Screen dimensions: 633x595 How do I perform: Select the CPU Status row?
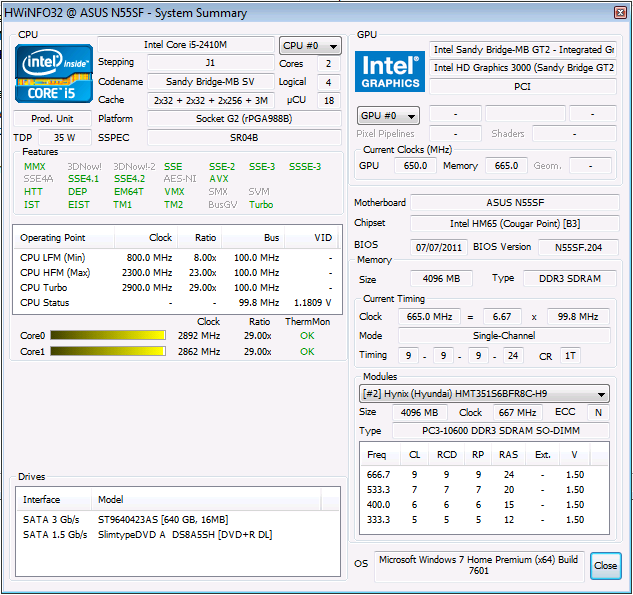pyautogui.click(x=176, y=302)
